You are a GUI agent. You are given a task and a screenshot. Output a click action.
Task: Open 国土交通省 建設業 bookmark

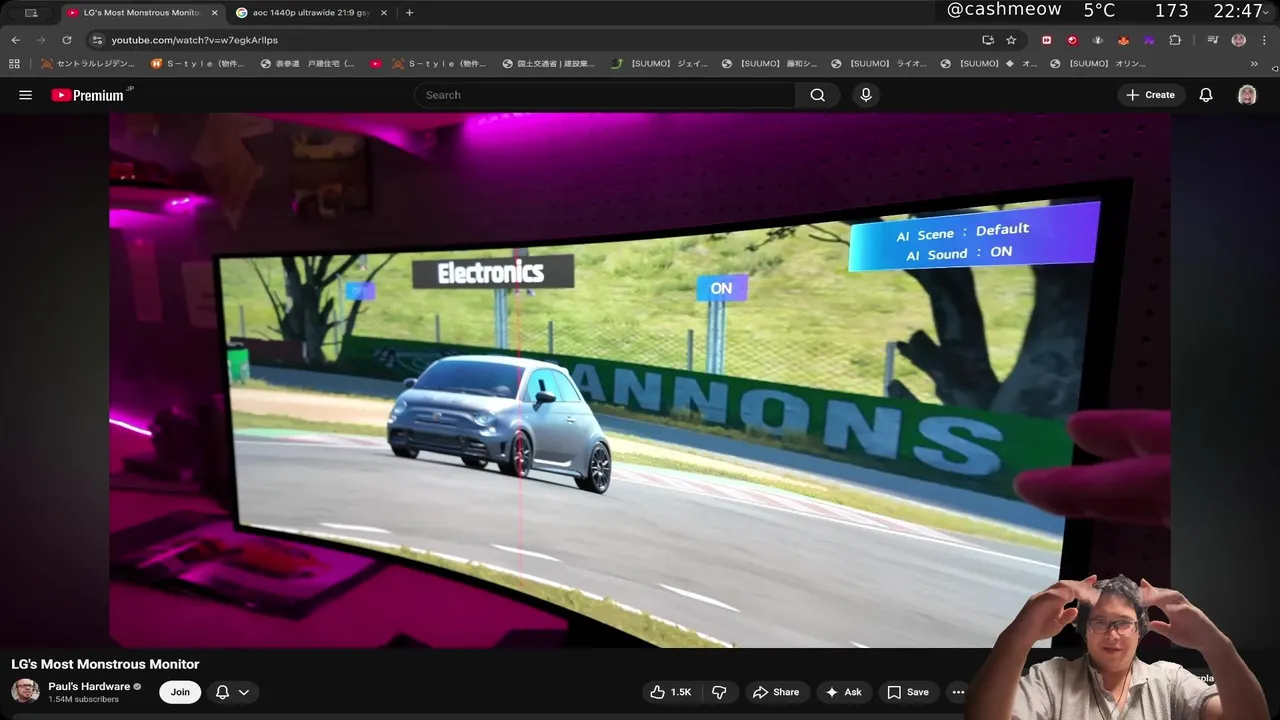coord(548,64)
